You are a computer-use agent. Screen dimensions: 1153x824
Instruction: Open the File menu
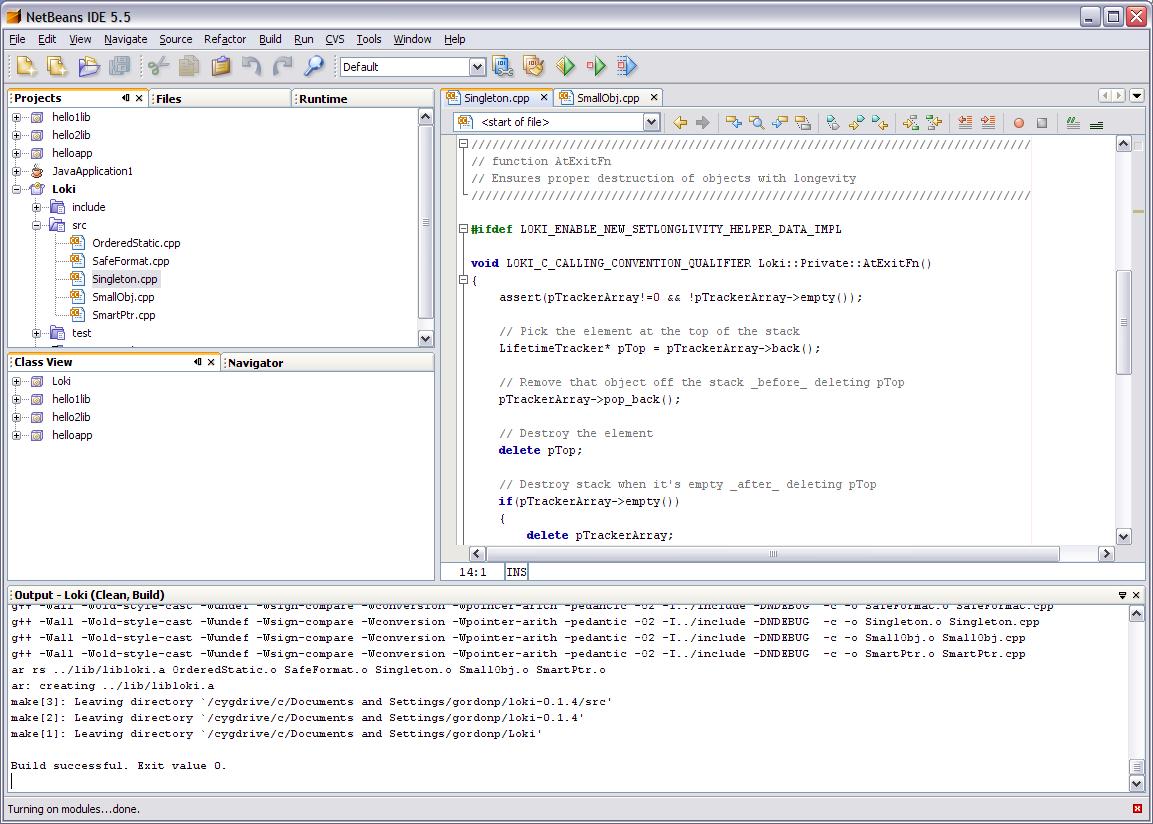pos(17,39)
